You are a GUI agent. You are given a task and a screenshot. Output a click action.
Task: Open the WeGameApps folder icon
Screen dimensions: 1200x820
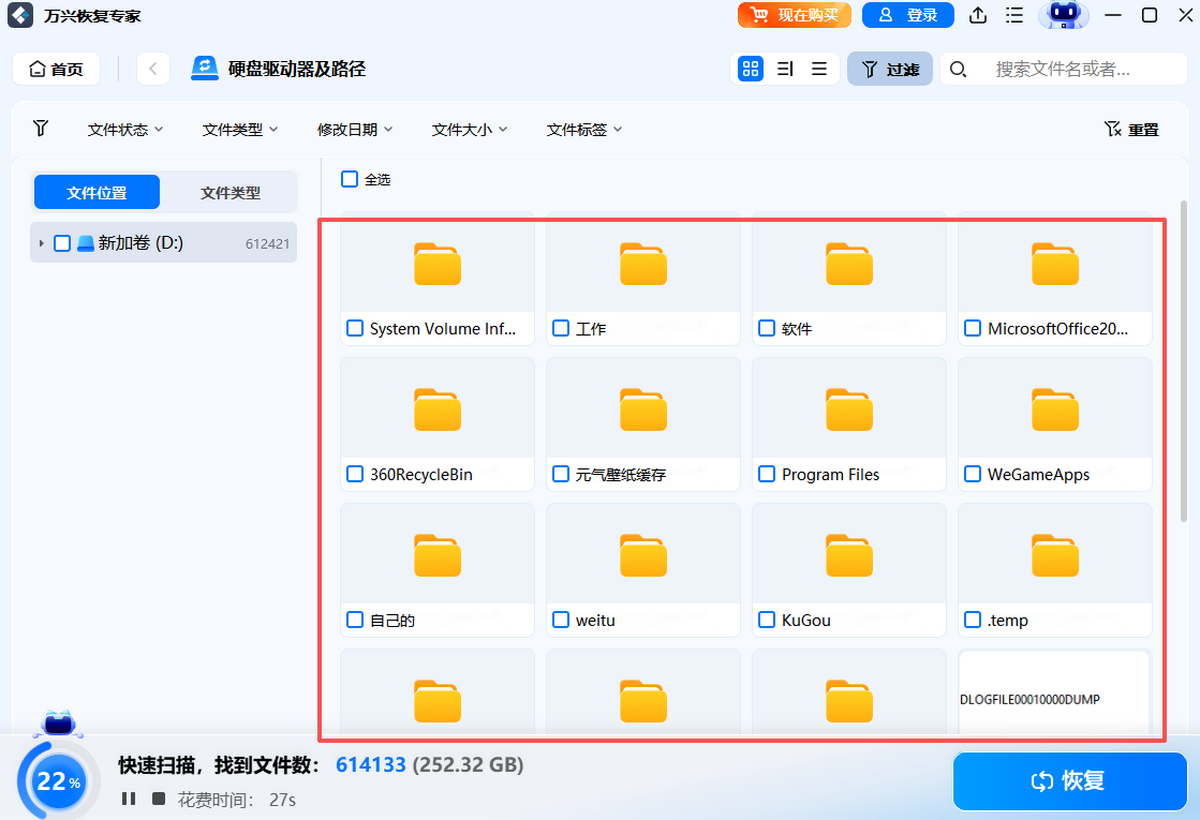(1055, 409)
